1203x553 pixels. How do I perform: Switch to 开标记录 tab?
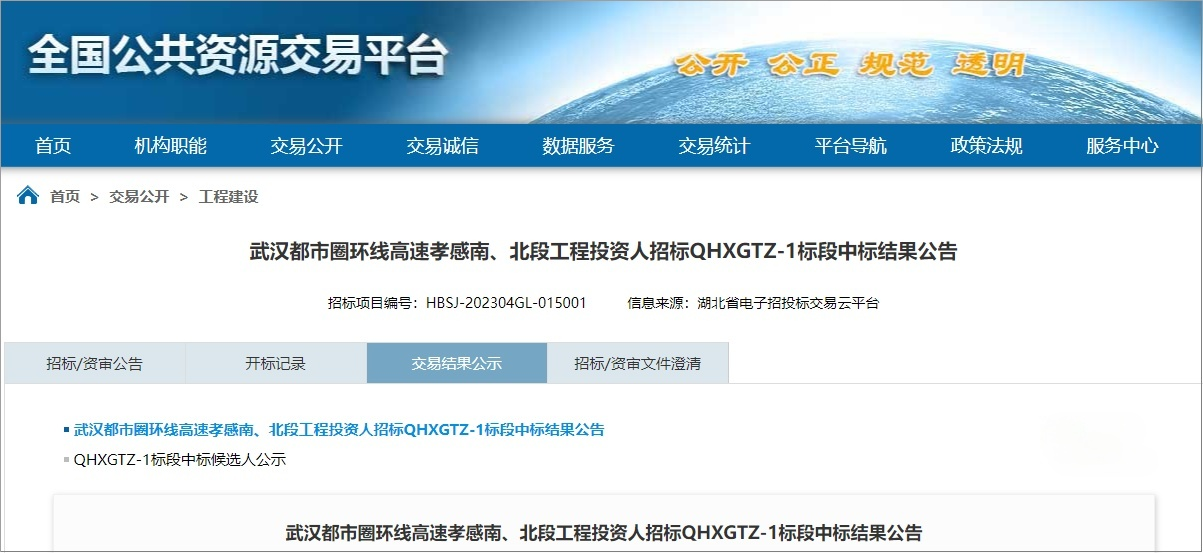click(275, 364)
